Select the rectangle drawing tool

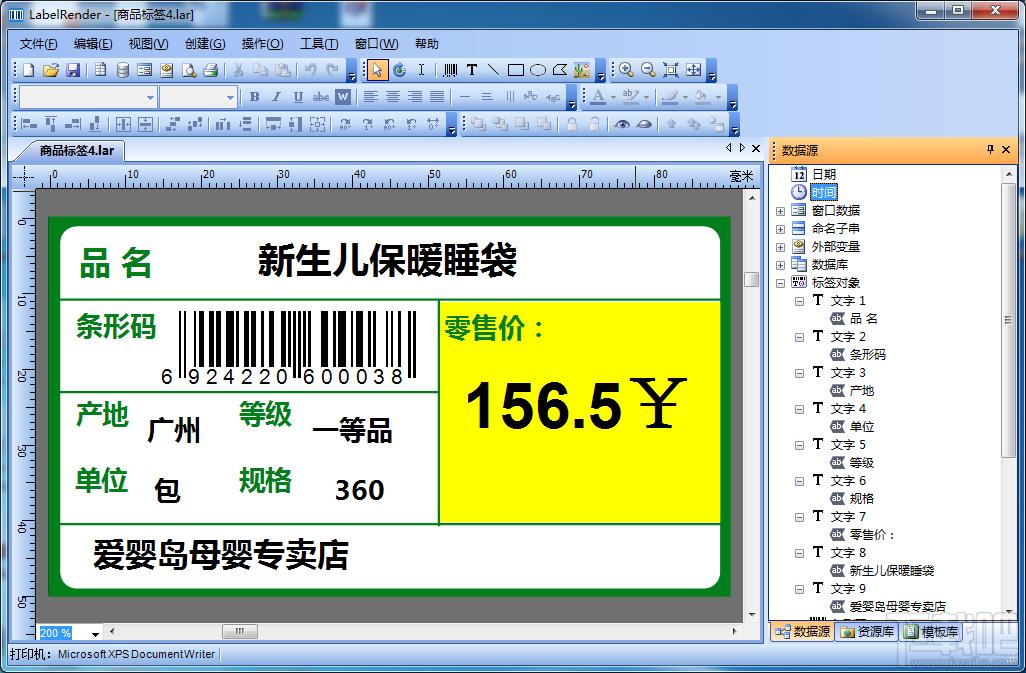[516, 70]
